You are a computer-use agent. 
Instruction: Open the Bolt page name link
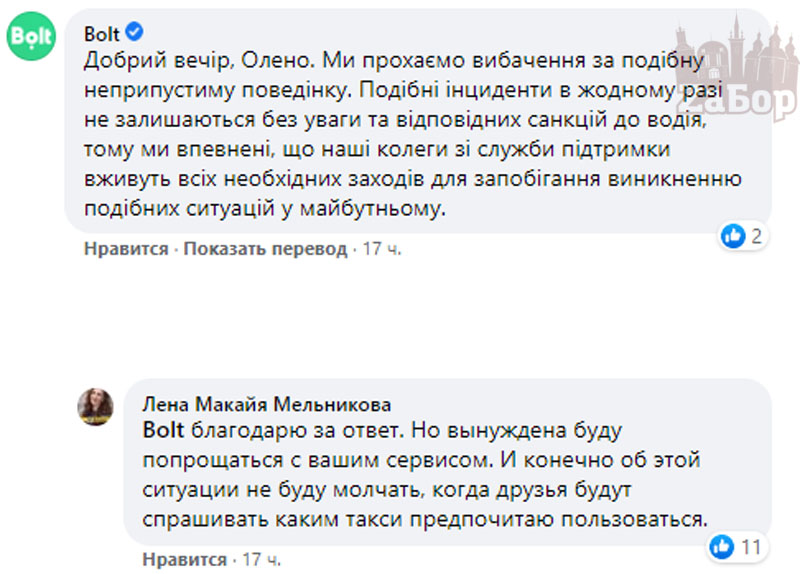pos(103,35)
